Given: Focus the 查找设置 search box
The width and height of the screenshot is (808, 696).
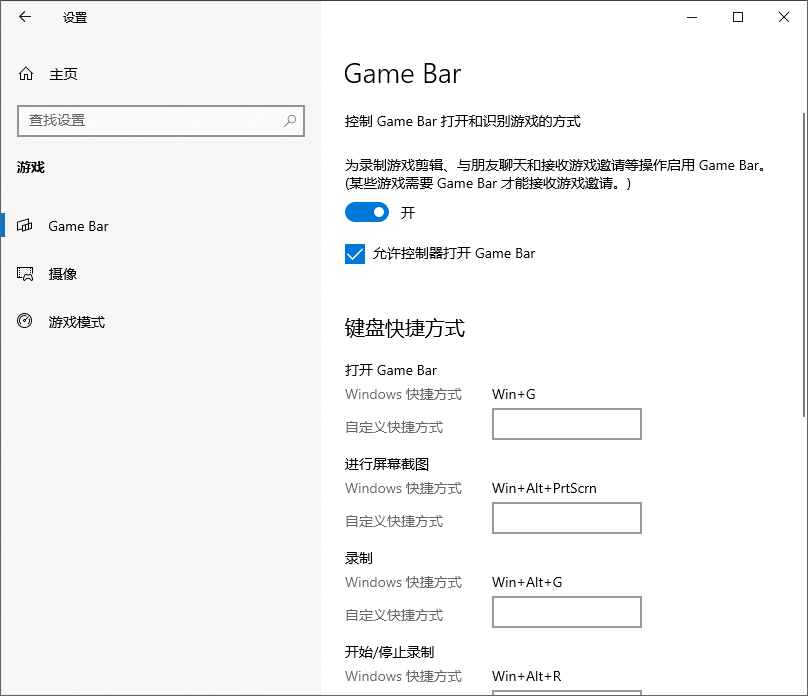Looking at the screenshot, I should pos(161,121).
